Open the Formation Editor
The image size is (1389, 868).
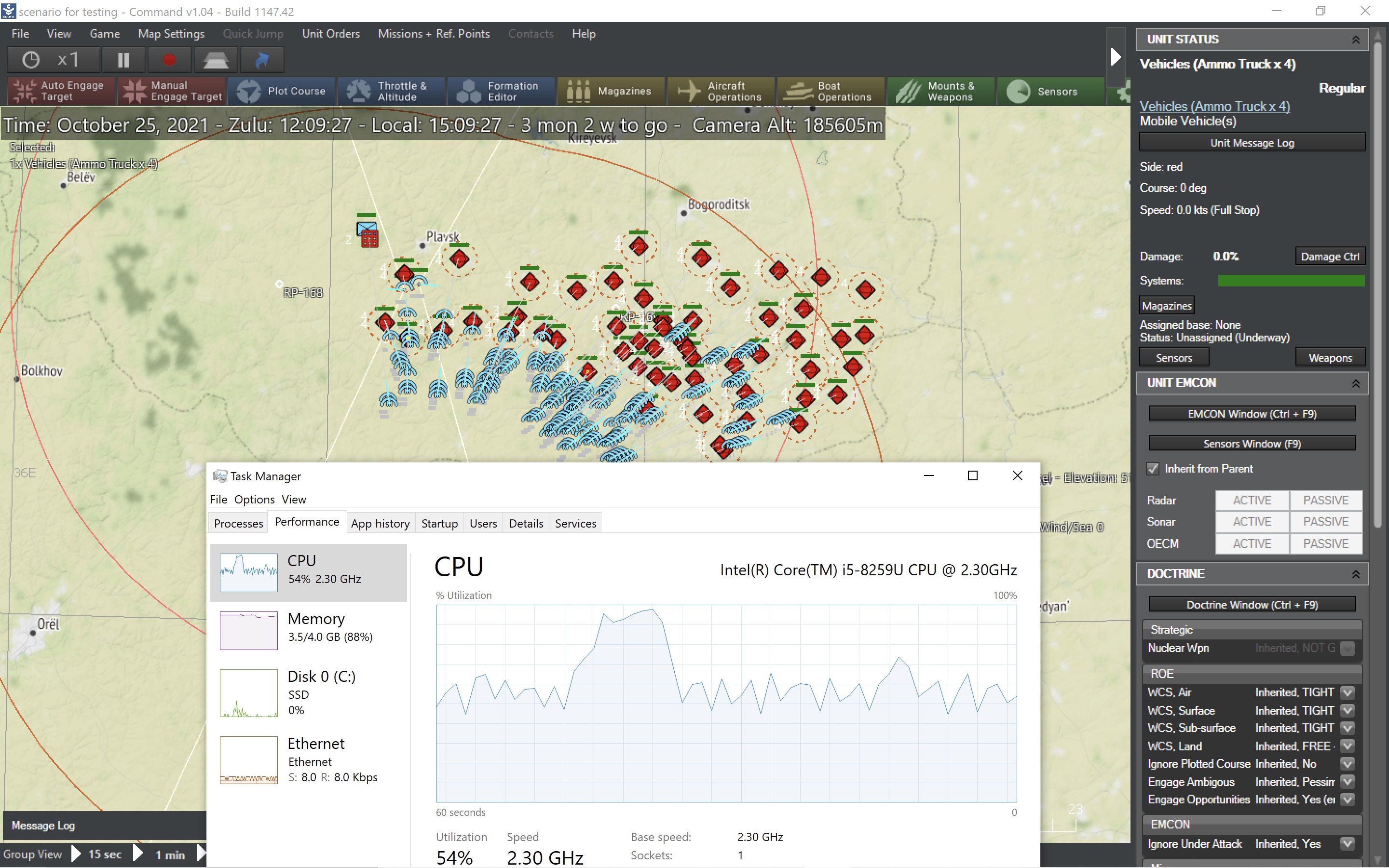(x=501, y=91)
